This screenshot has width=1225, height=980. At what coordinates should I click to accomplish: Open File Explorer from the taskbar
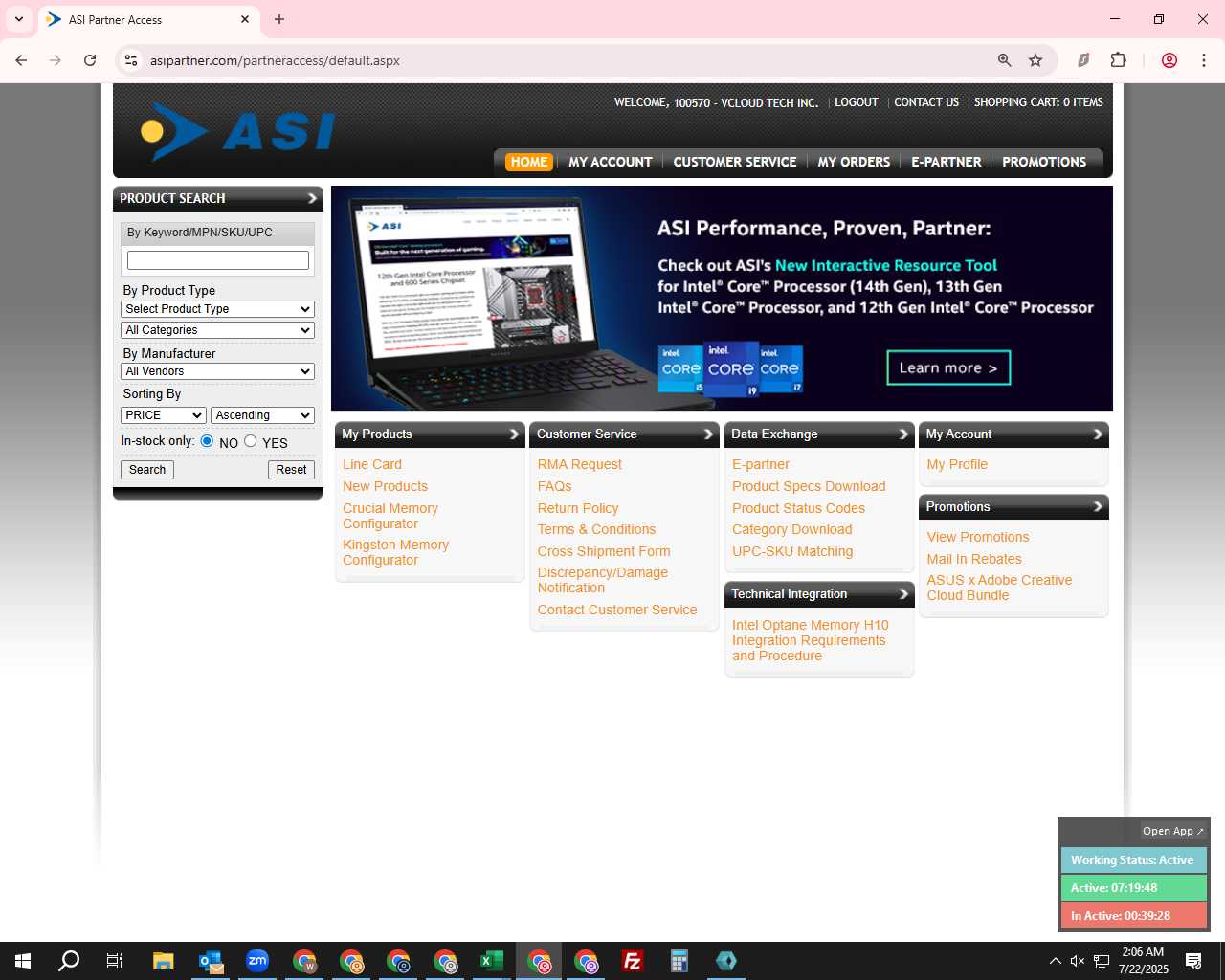pyautogui.click(x=164, y=961)
